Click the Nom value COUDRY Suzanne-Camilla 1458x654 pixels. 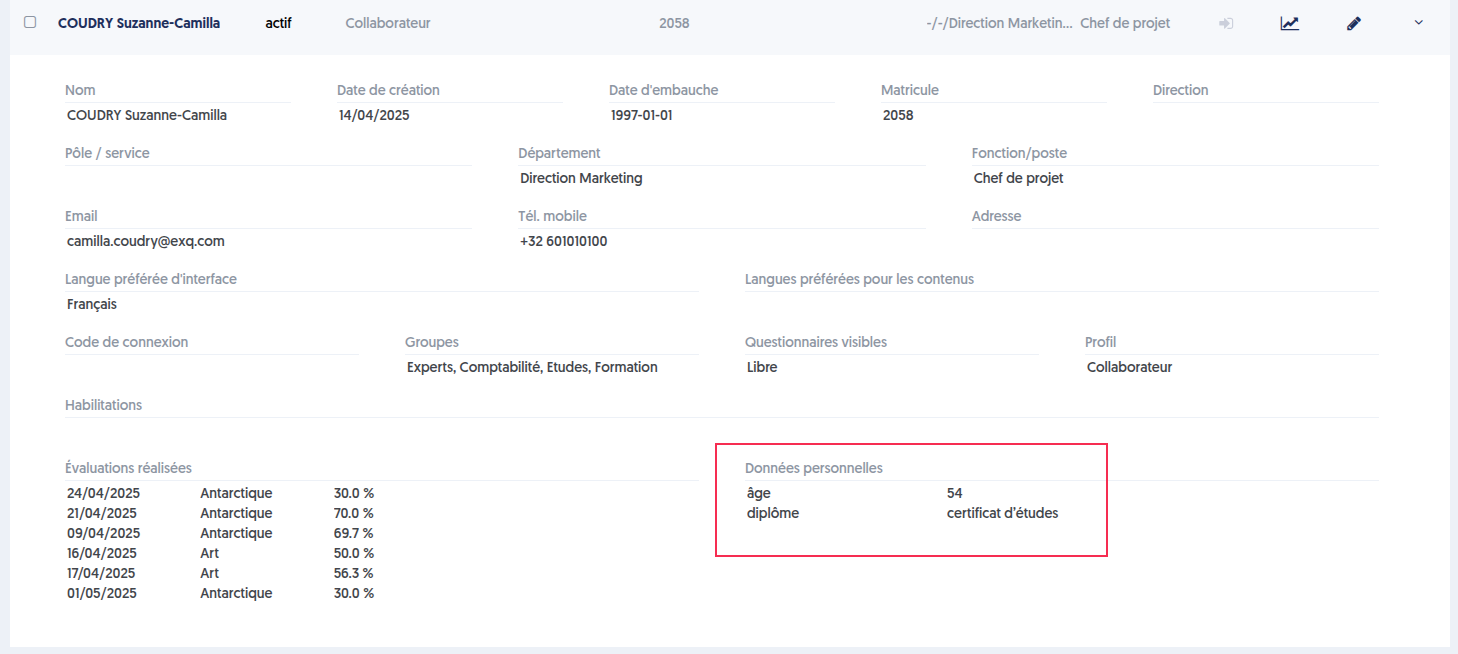click(x=147, y=115)
